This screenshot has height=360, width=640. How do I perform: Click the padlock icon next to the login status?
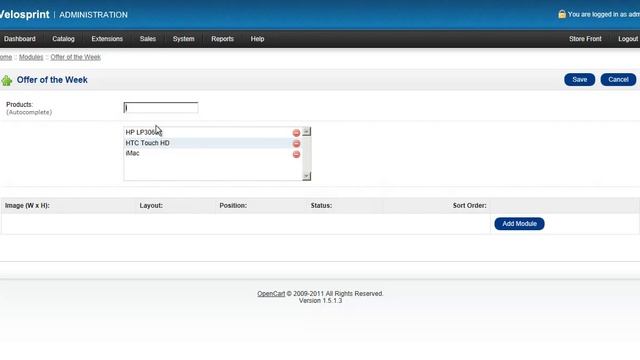pyautogui.click(x=562, y=14)
